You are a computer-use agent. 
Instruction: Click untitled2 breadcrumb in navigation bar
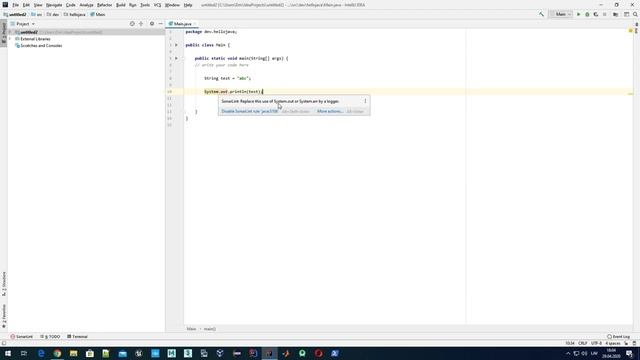pyautogui.click(x=15, y=14)
